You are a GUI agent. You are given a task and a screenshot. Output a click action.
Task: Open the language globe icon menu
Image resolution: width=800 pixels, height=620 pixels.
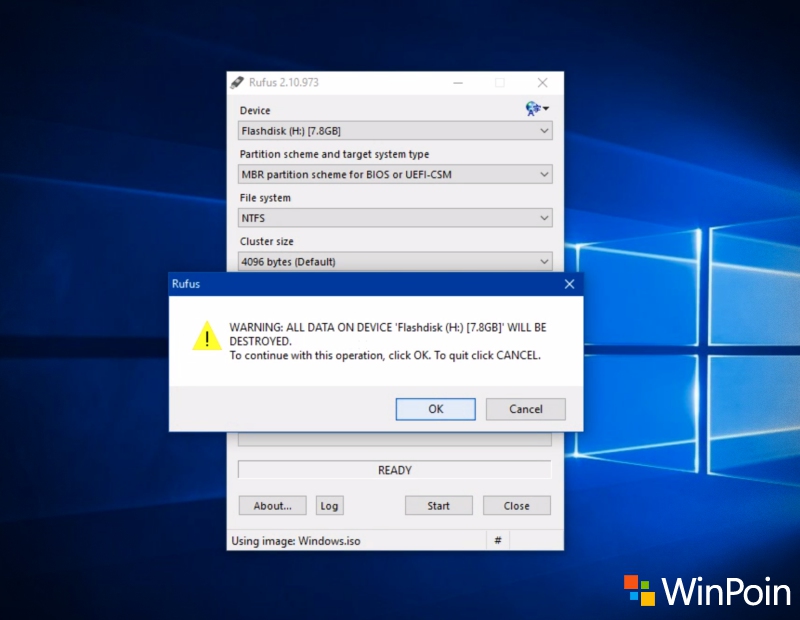pos(537,109)
